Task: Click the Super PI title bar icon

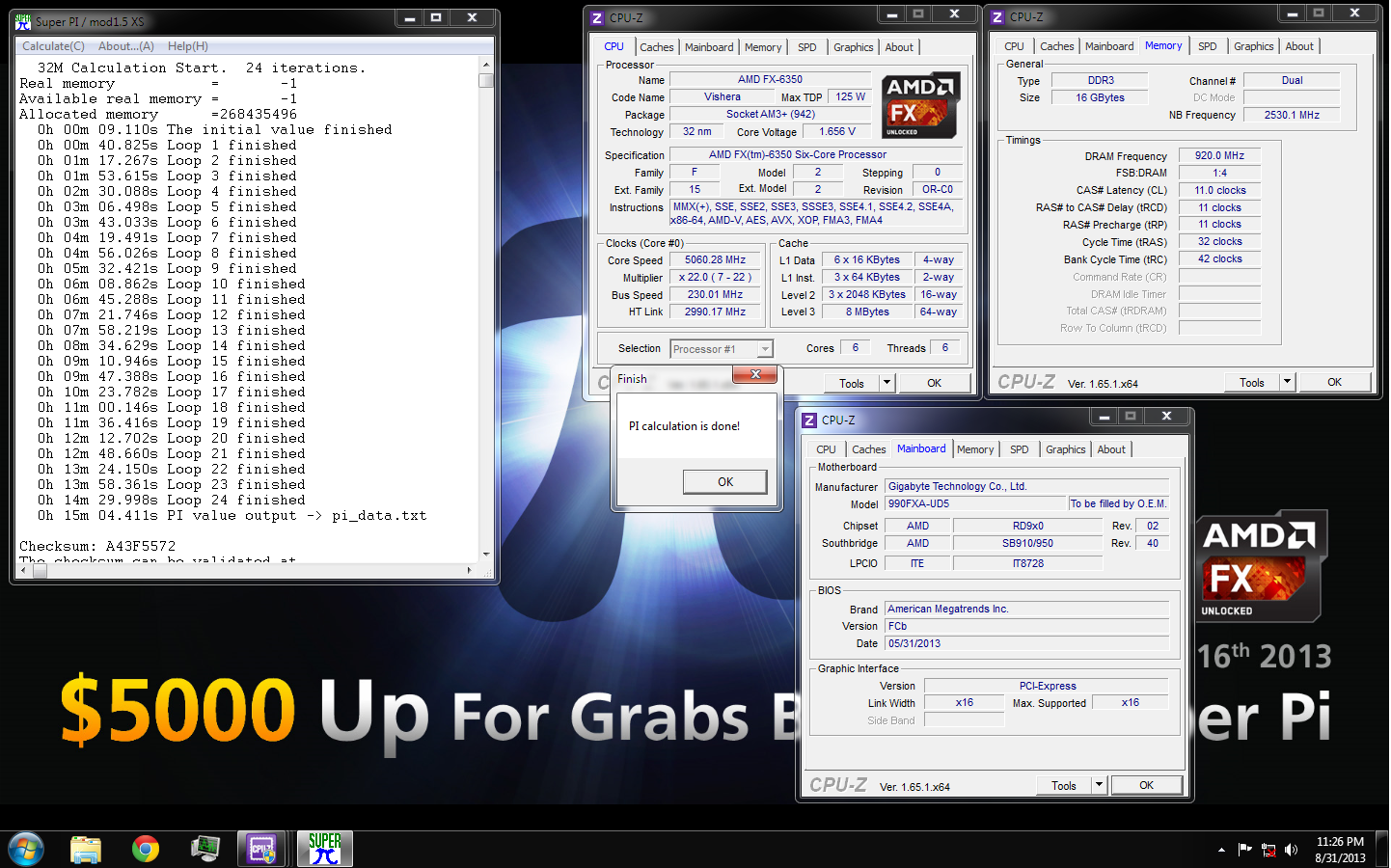Action: pyautogui.click(x=24, y=21)
